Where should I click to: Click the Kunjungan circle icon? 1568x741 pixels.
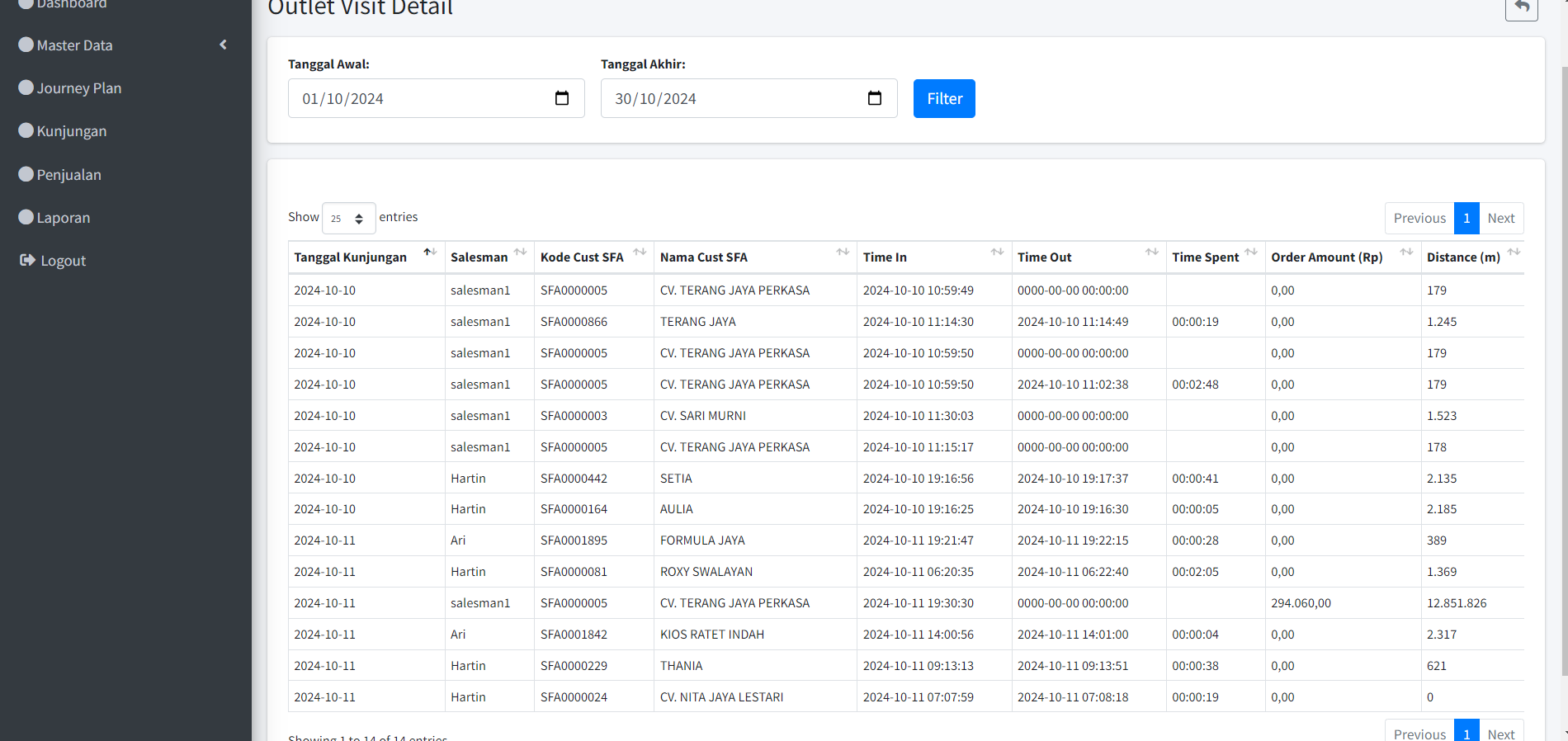[x=26, y=130]
